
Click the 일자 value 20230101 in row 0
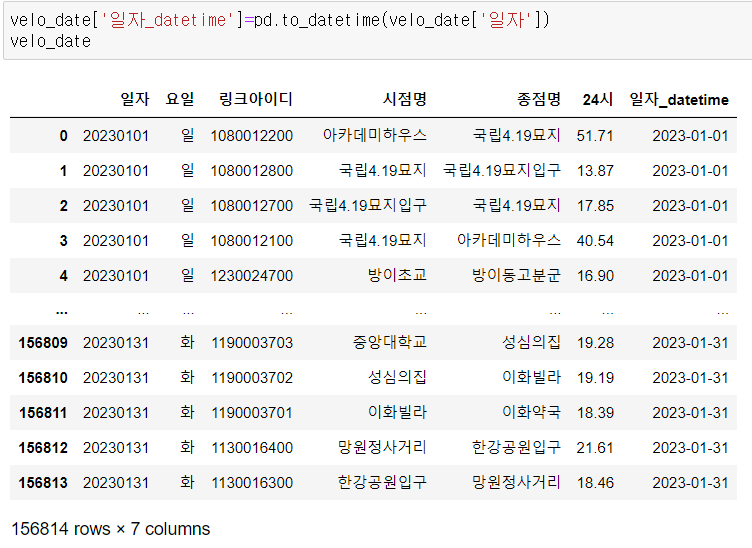[116, 136]
